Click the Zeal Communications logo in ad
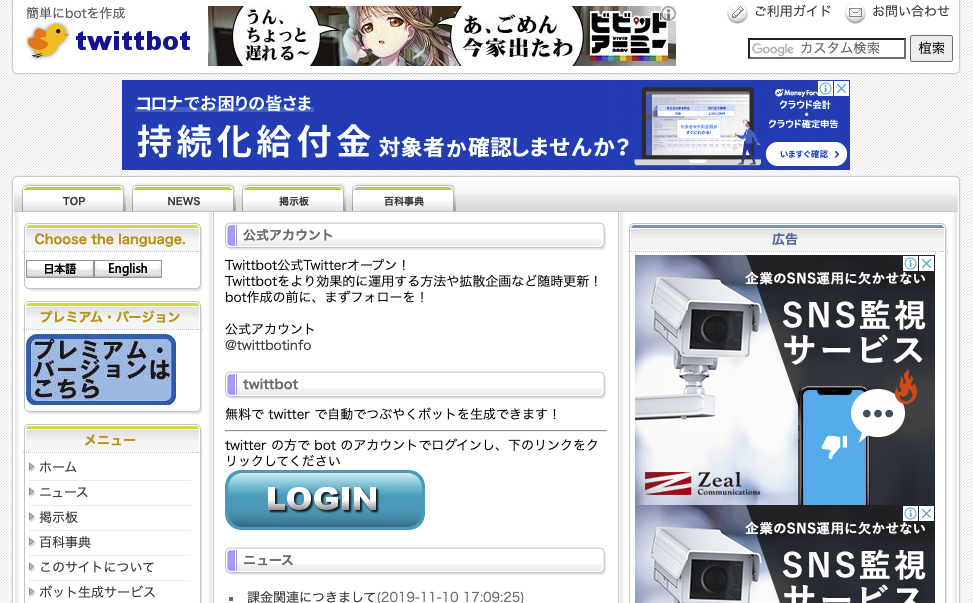This screenshot has width=973, height=603. pyautogui.click(x=702, y=483)
